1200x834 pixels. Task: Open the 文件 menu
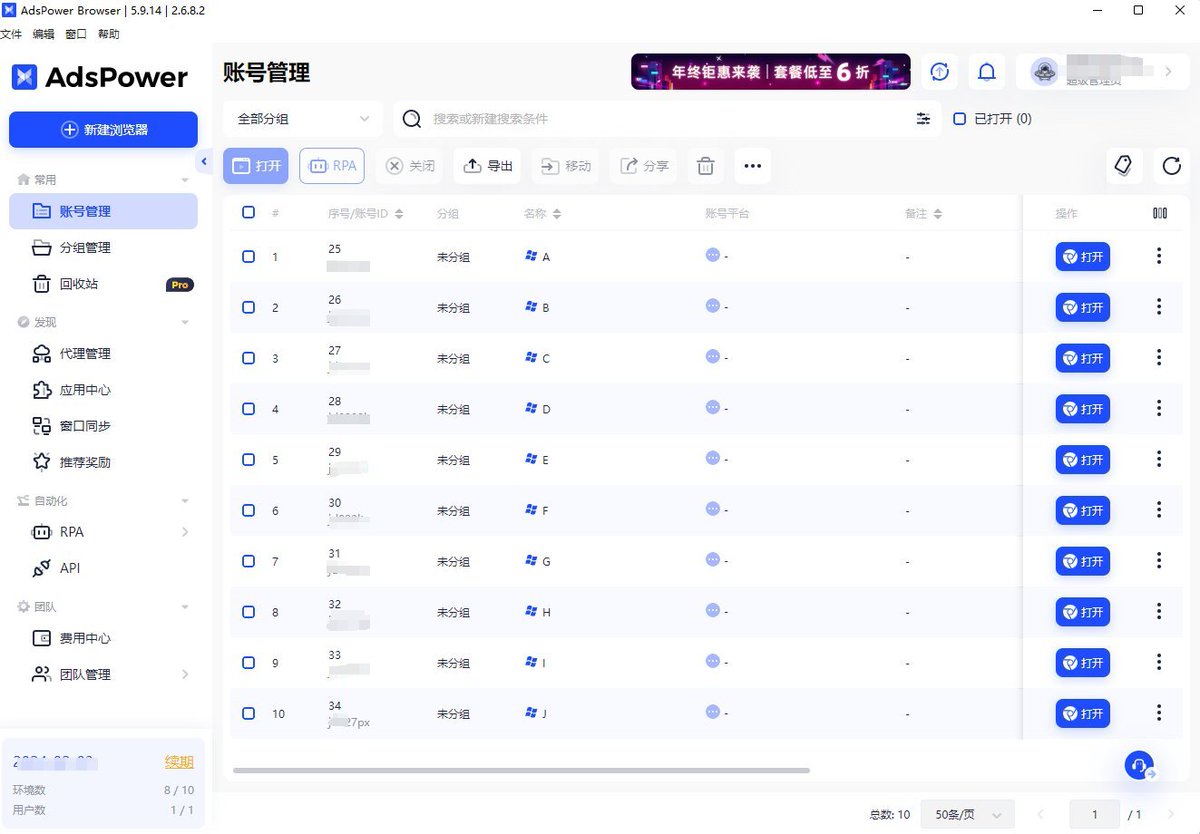point(12,33)
